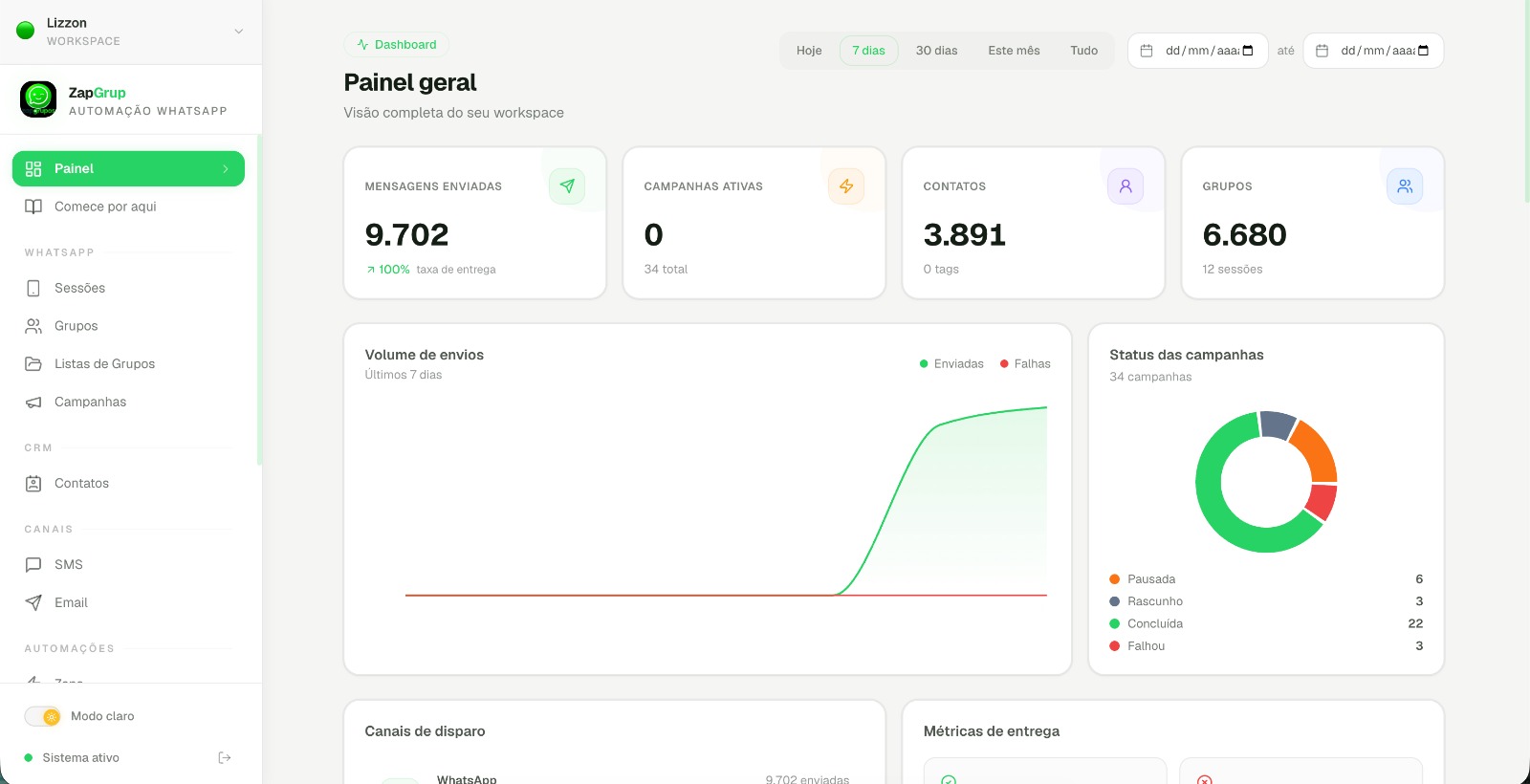Click the gray Rascunho legend swatch
Screen dimensions: 1530x784
(x=1114, y=601)
